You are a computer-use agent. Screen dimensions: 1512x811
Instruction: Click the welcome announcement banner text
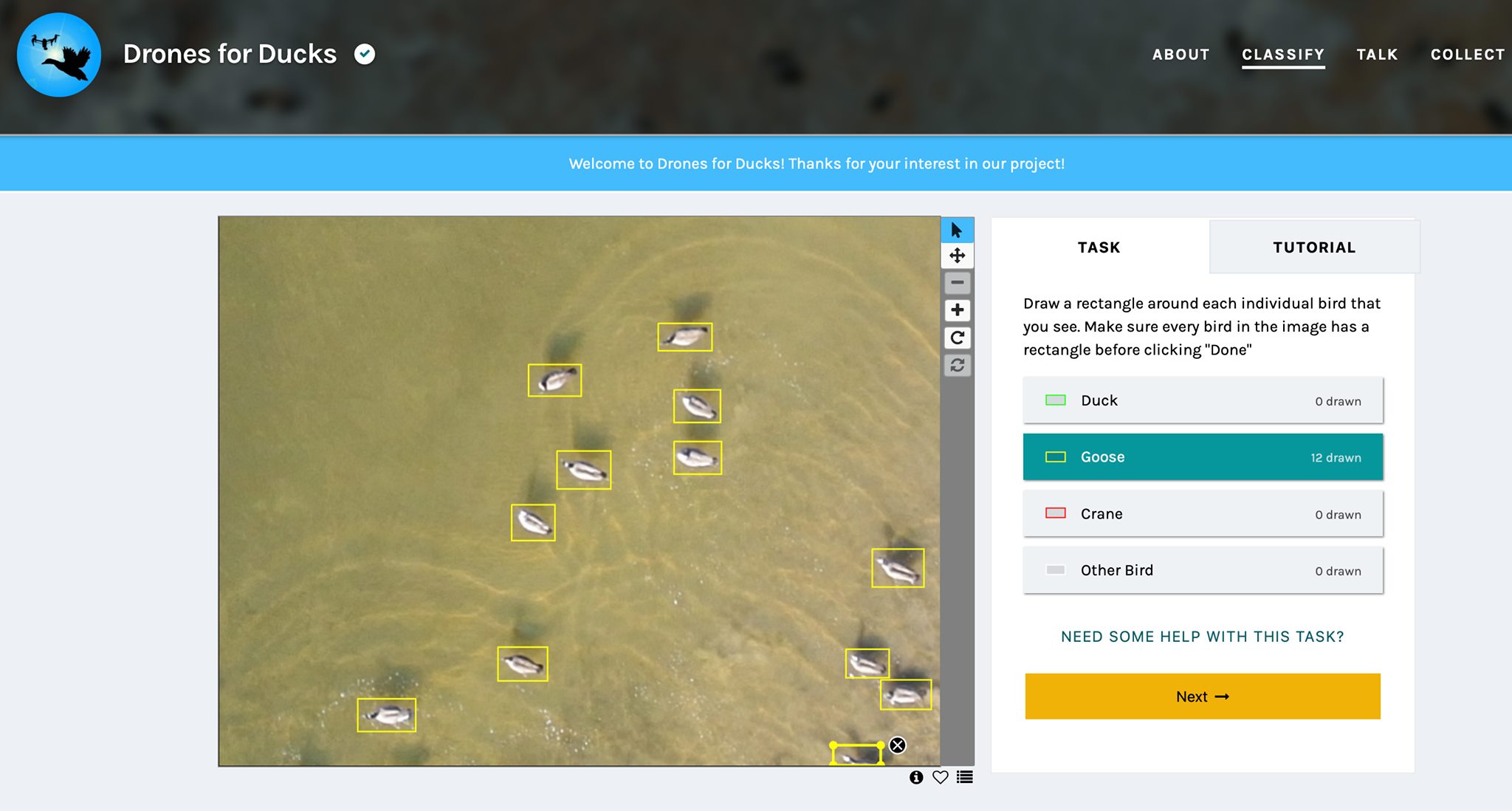(817, 164)
